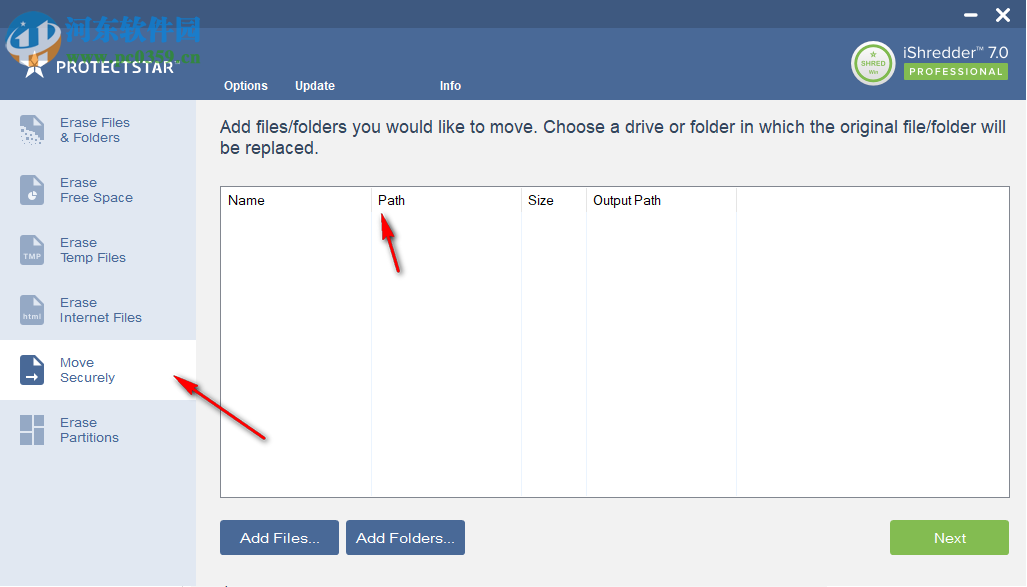1027x587 pixels.
Task: Choose the Erase Internet Files html icon
Action: [32, 310]
